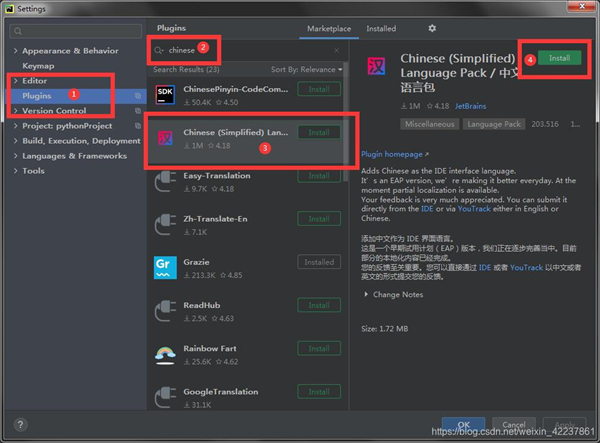Click the Chinese Simplified language pack icon
This screenshot has height=443, width=600.
click(166, 139)
